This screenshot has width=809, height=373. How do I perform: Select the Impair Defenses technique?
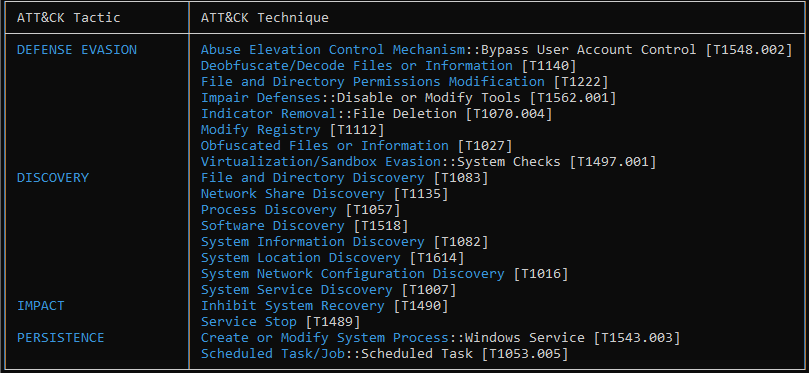pyautogui.click(x=261, y=98)
